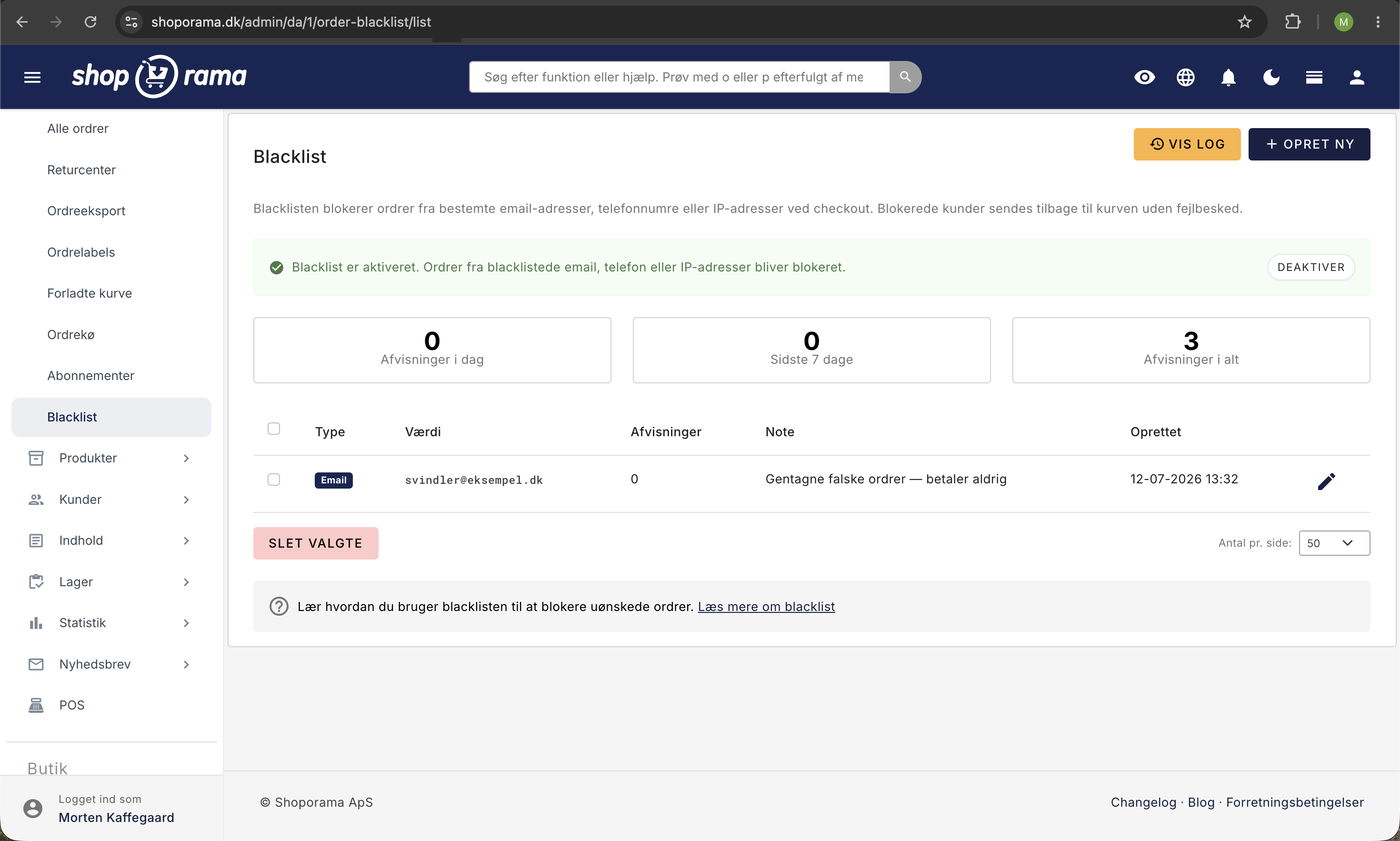Open the Antal pr. side dropdown
The height and width of the screenshot is (841, 1400).
(1334, 543)
